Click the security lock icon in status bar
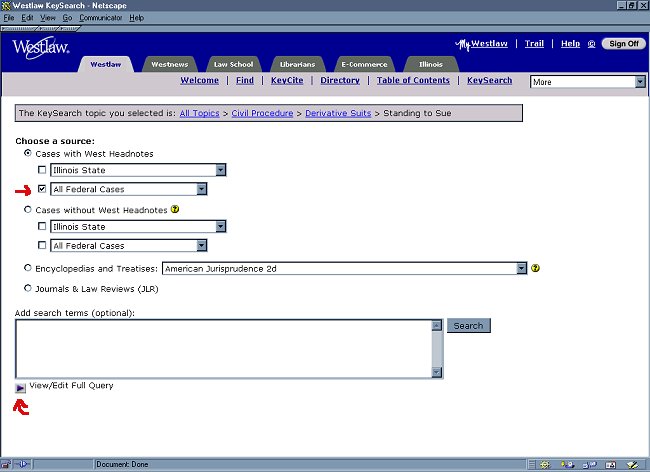Screen dimensions: 650x472 point(6,465)
